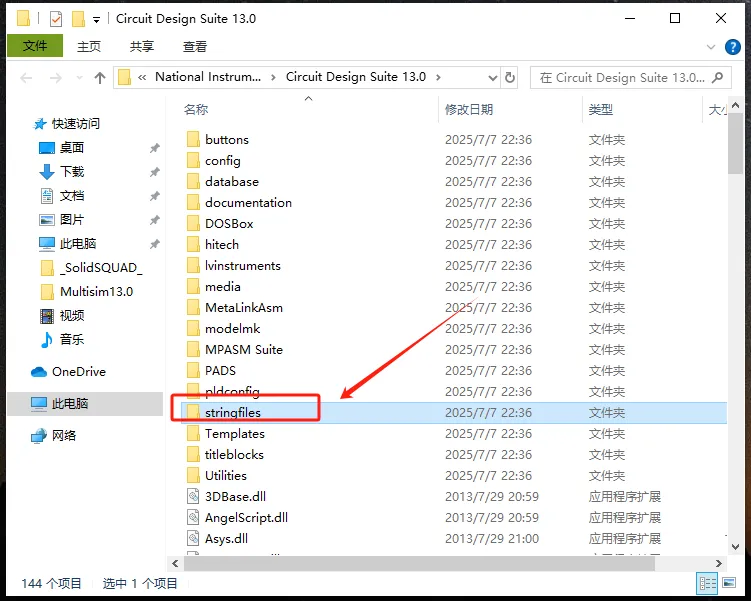Open Multisim13.0 folder in sidebar

coord(87,291)
